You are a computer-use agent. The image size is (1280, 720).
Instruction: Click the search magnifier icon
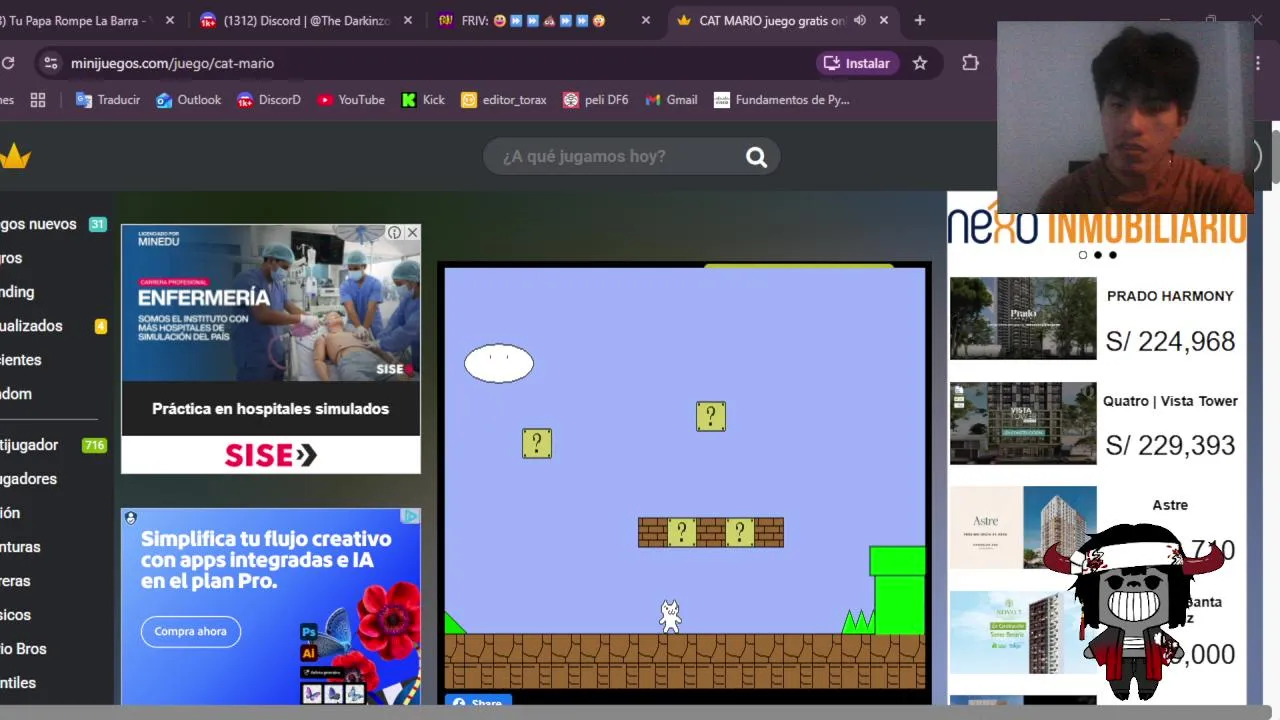click(756, 157)
